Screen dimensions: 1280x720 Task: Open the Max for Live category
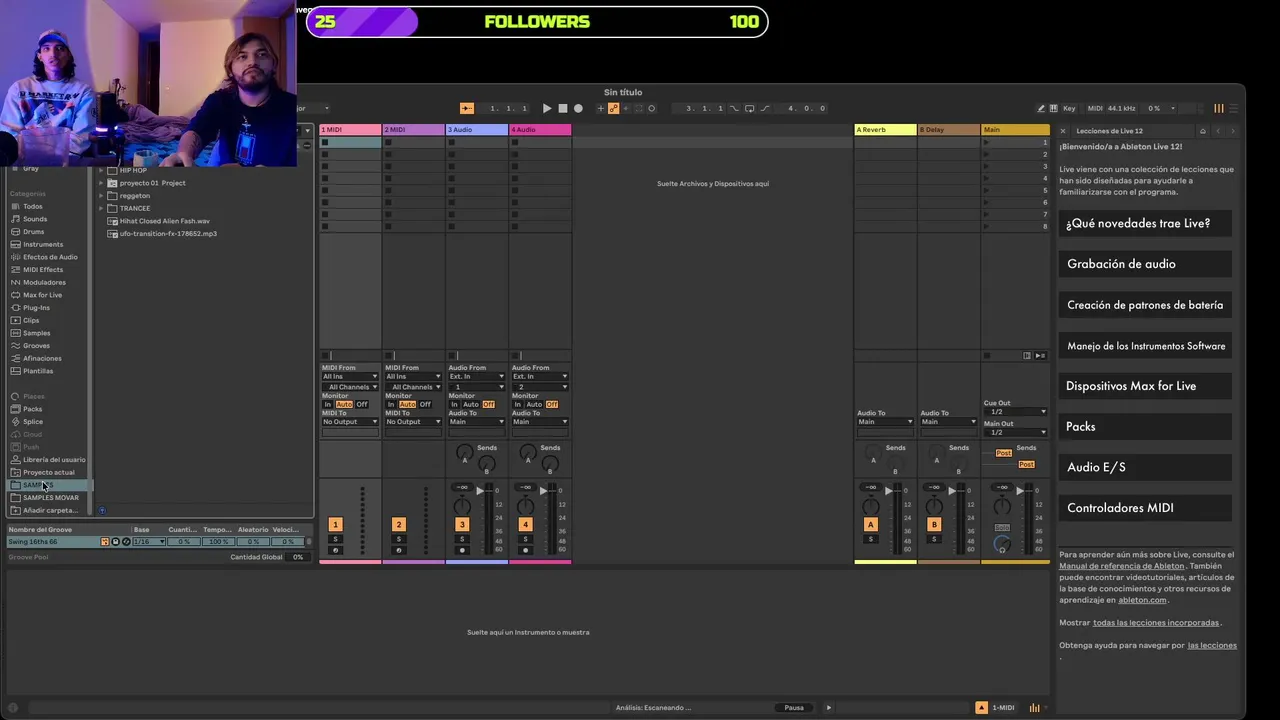point(42,295)
